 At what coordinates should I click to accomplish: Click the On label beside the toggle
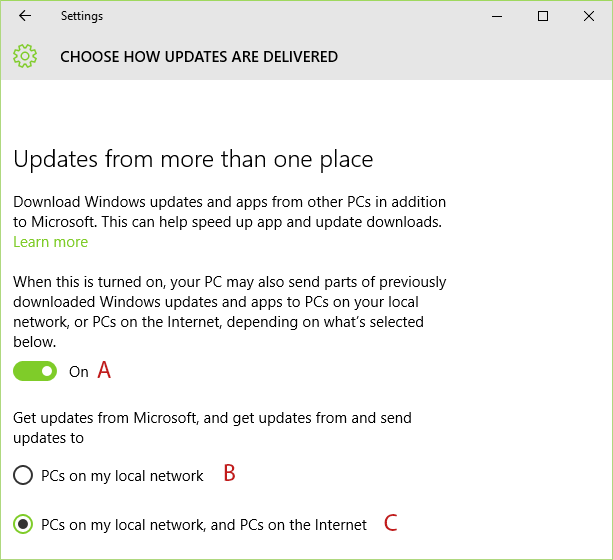pyautogui.click(x=79, y=372)
